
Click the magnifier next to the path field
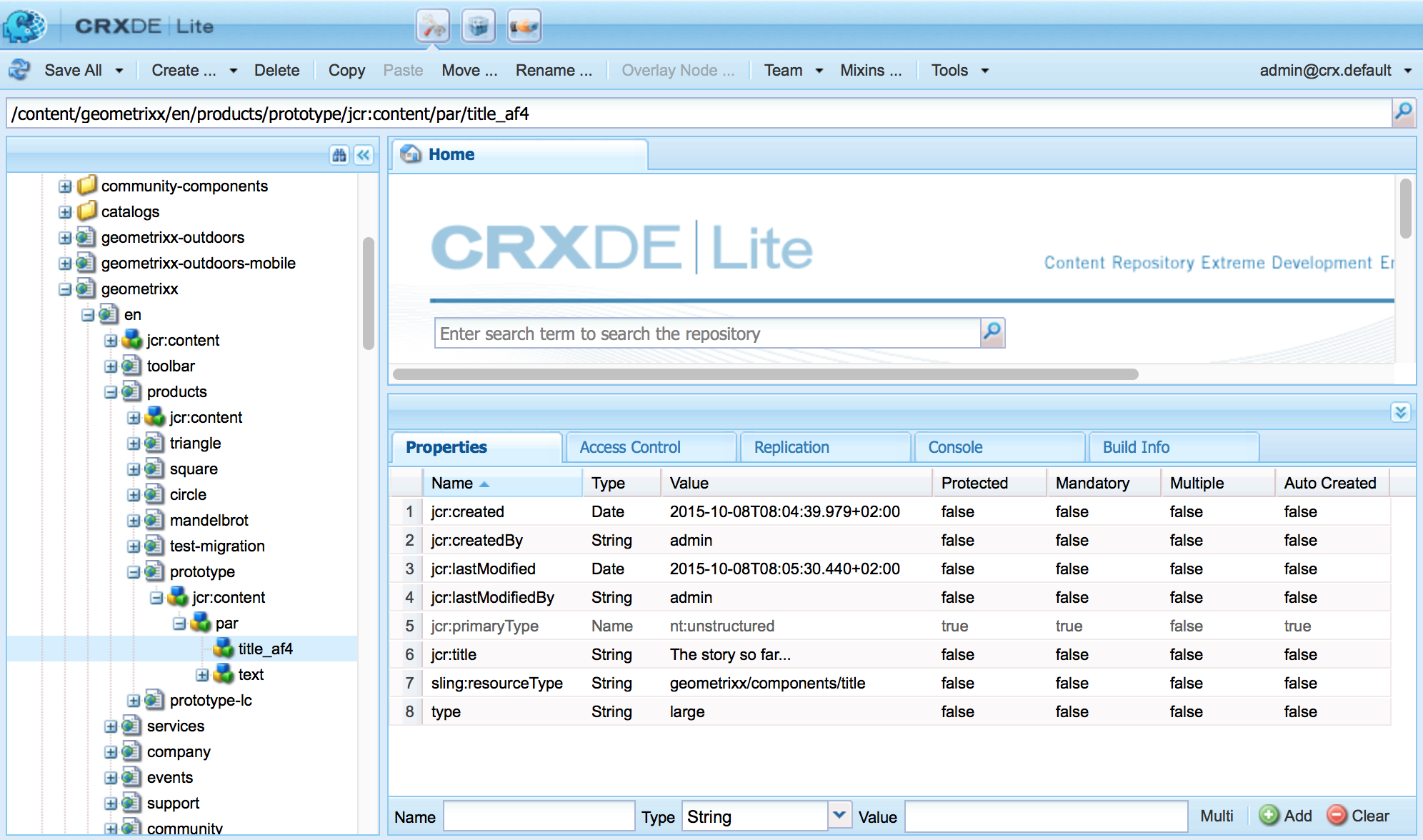point(1403,112)
